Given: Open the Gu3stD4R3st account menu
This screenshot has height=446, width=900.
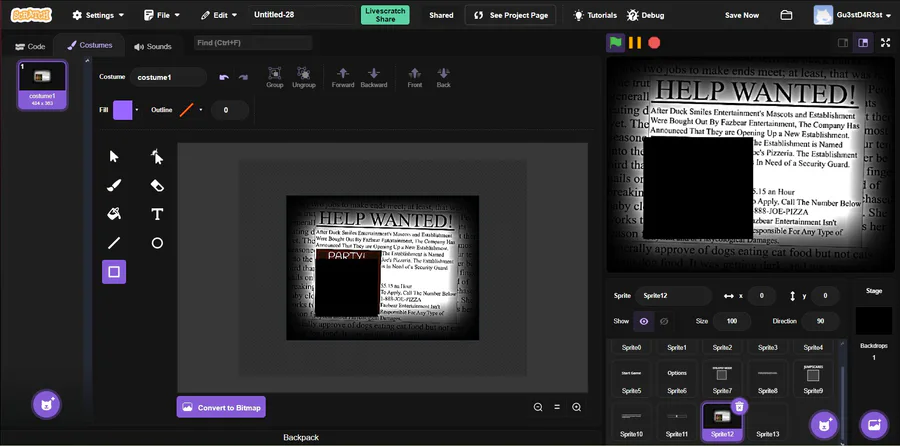Looking at the screenshot, I should [x=851, y=15].
